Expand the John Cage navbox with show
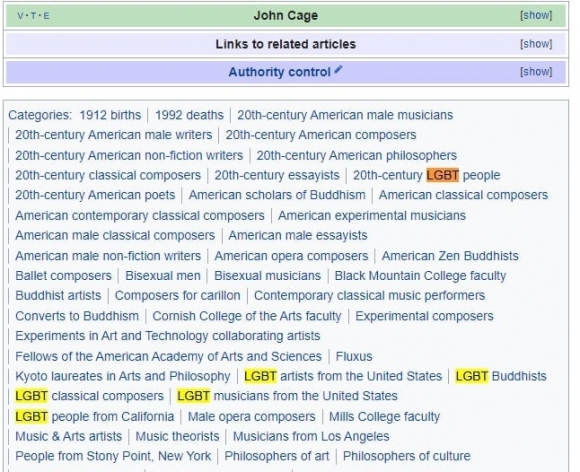Image resolution: width=580 pixels, height=472 pixels. coord(536,16)
